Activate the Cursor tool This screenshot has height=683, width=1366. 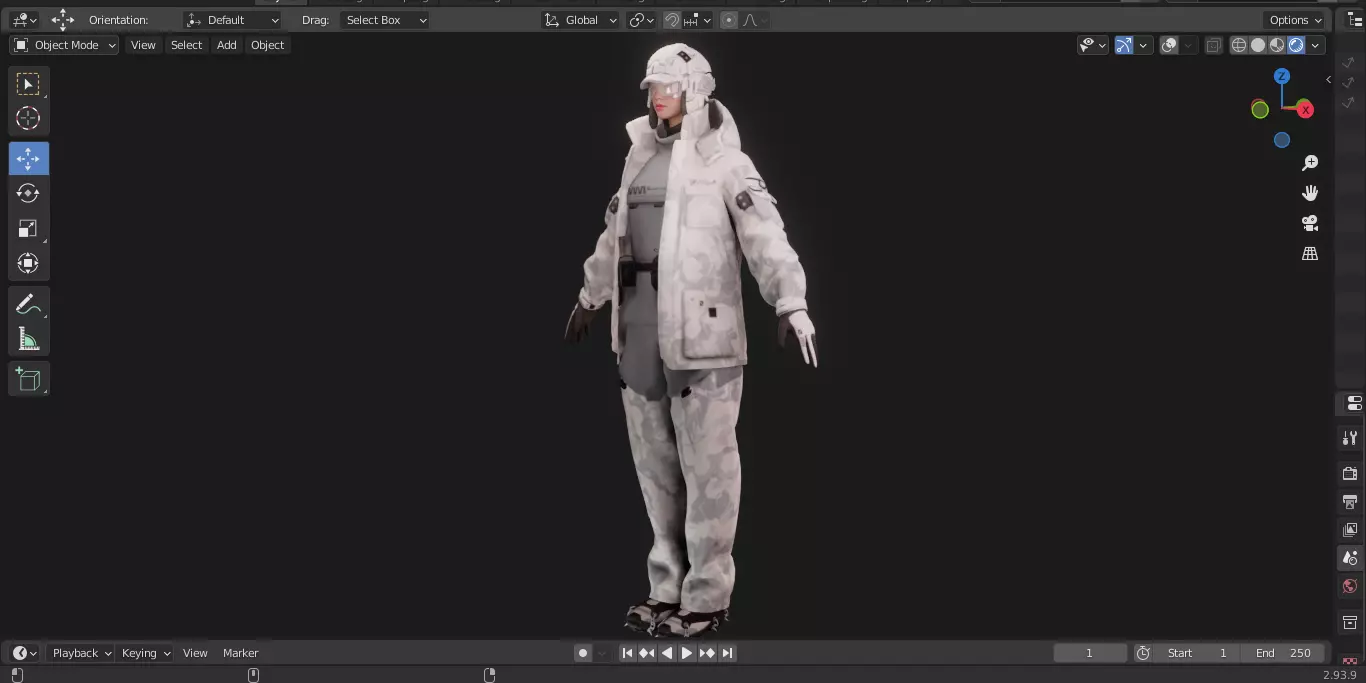[29, 118]
